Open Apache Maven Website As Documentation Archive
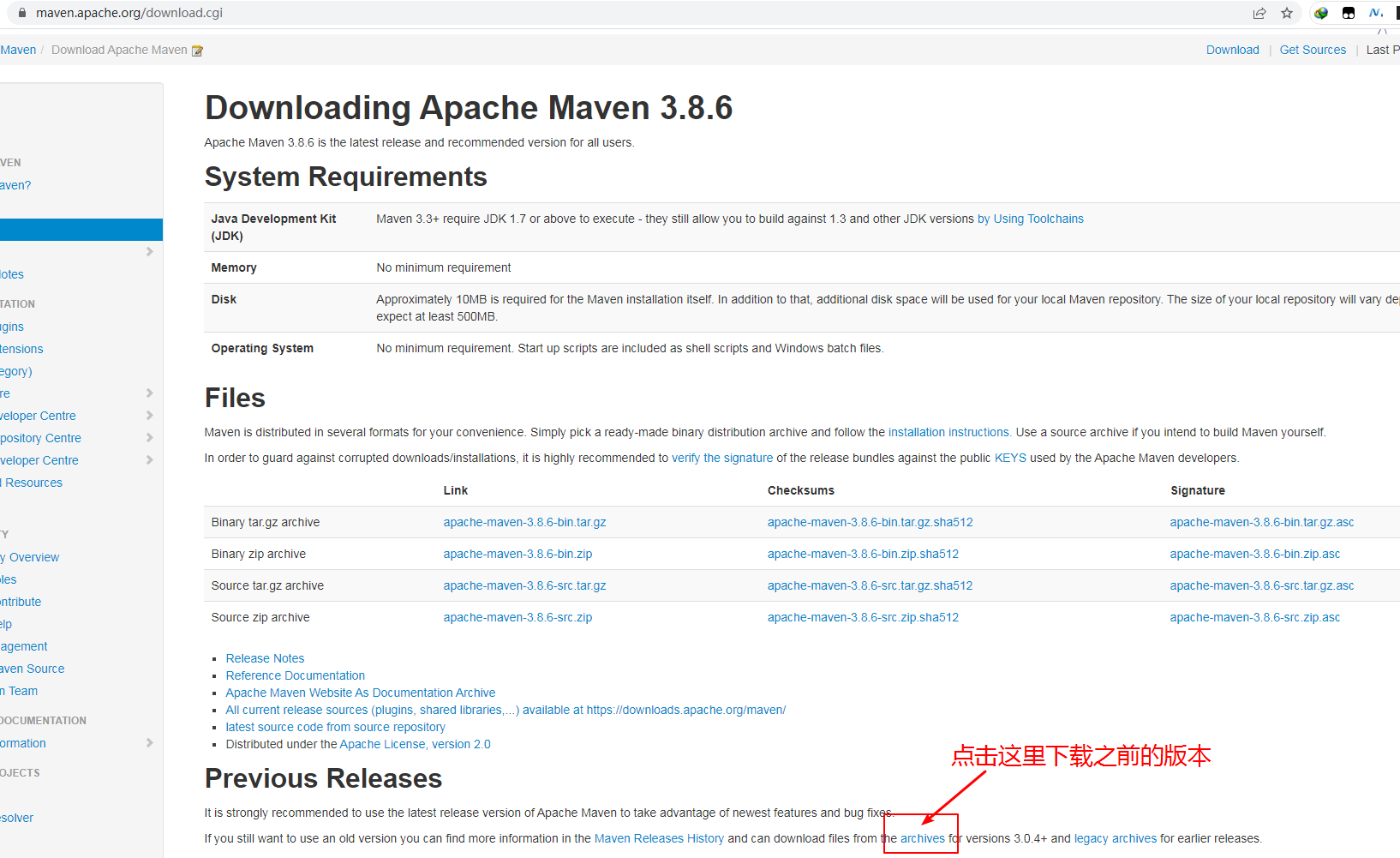1400x858 pixels. tap(361, 693)
